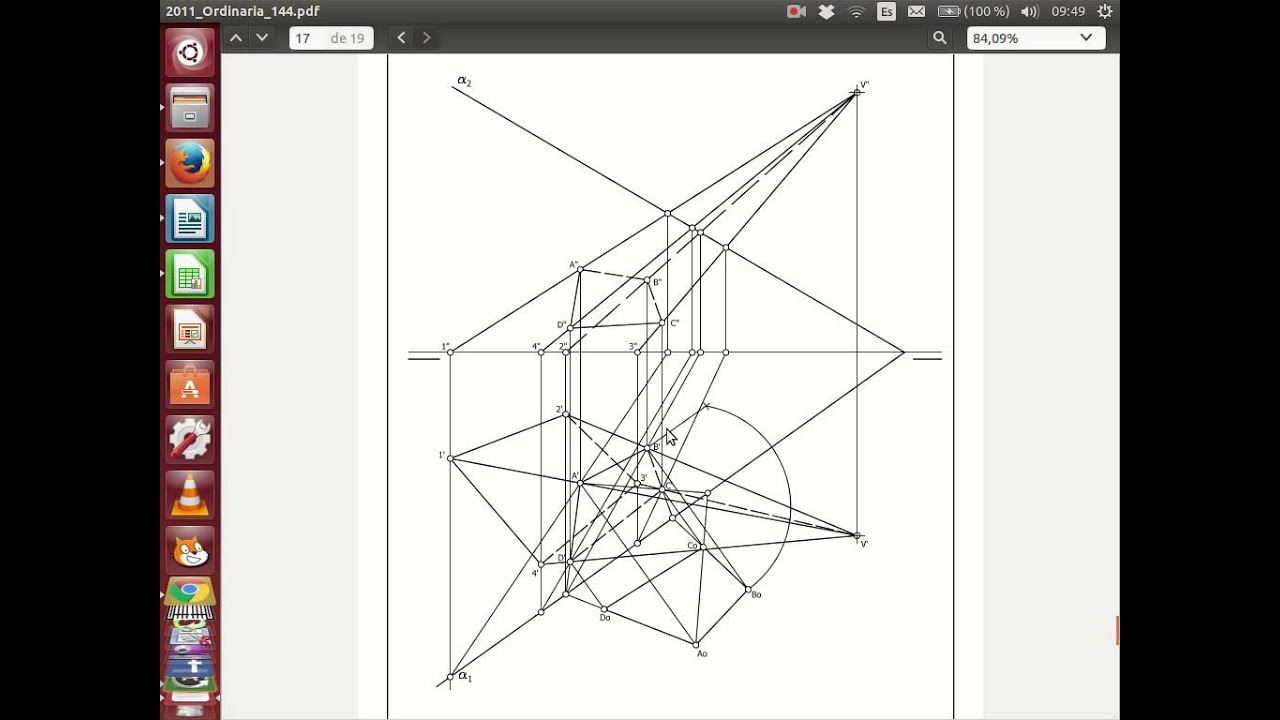Image resolution: width=1280 pixels, height=720 pixels.
Task: Navigate forward in history with right chevron
Action: (427, 38)
